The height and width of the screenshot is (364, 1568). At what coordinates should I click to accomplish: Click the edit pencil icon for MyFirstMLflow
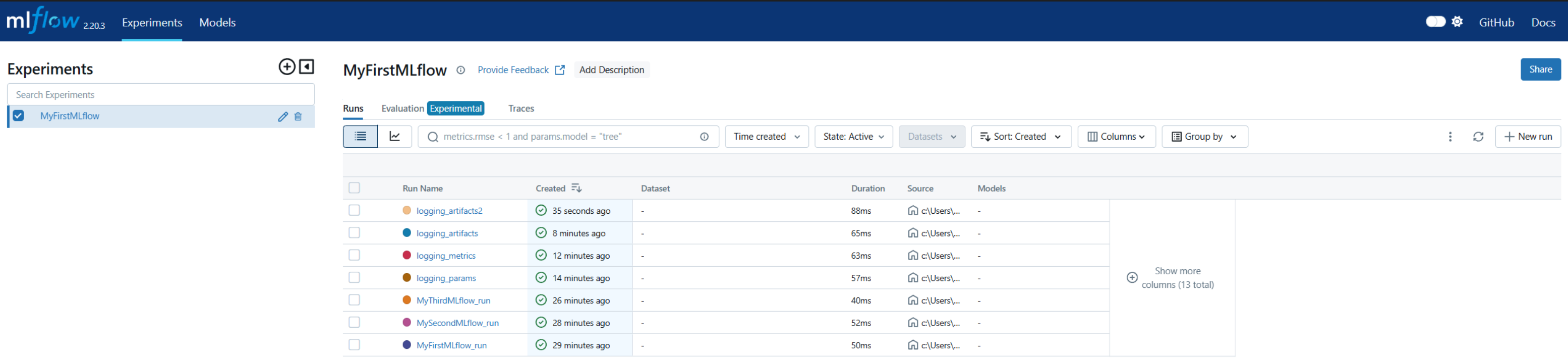[x=283, y=117]
